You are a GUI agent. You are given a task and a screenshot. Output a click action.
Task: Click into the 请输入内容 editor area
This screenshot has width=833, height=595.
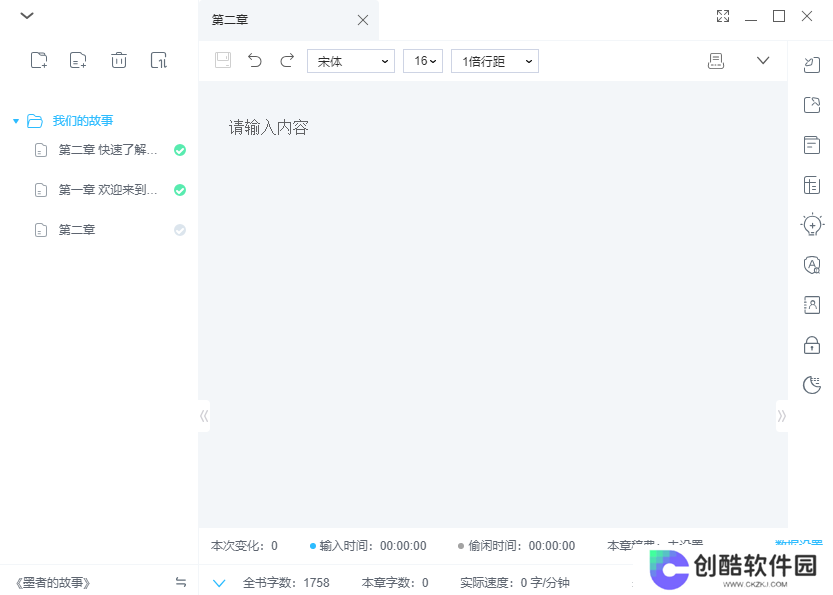click(x=493, y=303)
